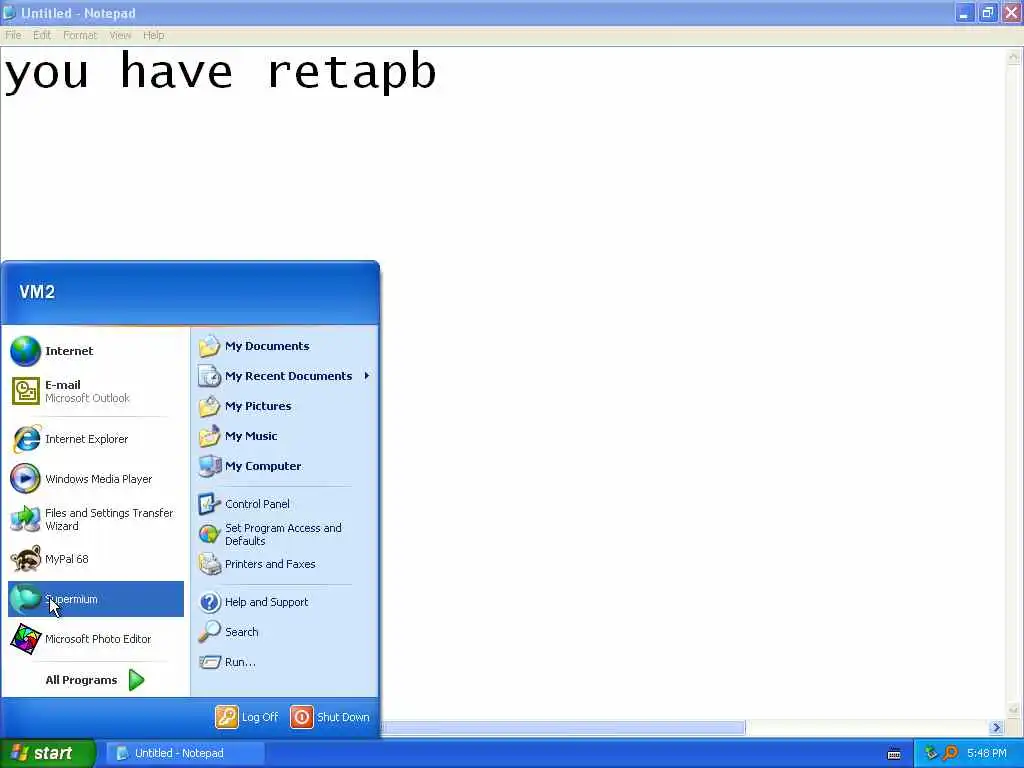This screenshot has height=768, width=1024.
Task: Open the MyPal 68 raccoon icon
Action: 26,559
